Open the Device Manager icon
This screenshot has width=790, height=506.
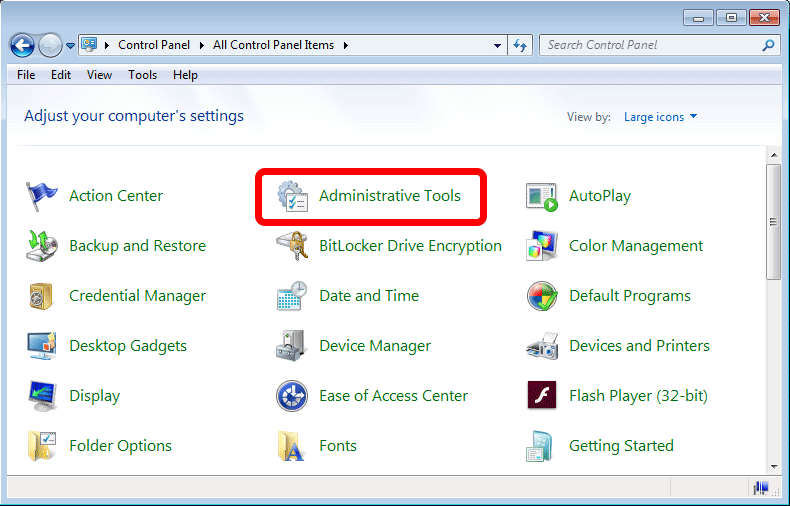292,346
